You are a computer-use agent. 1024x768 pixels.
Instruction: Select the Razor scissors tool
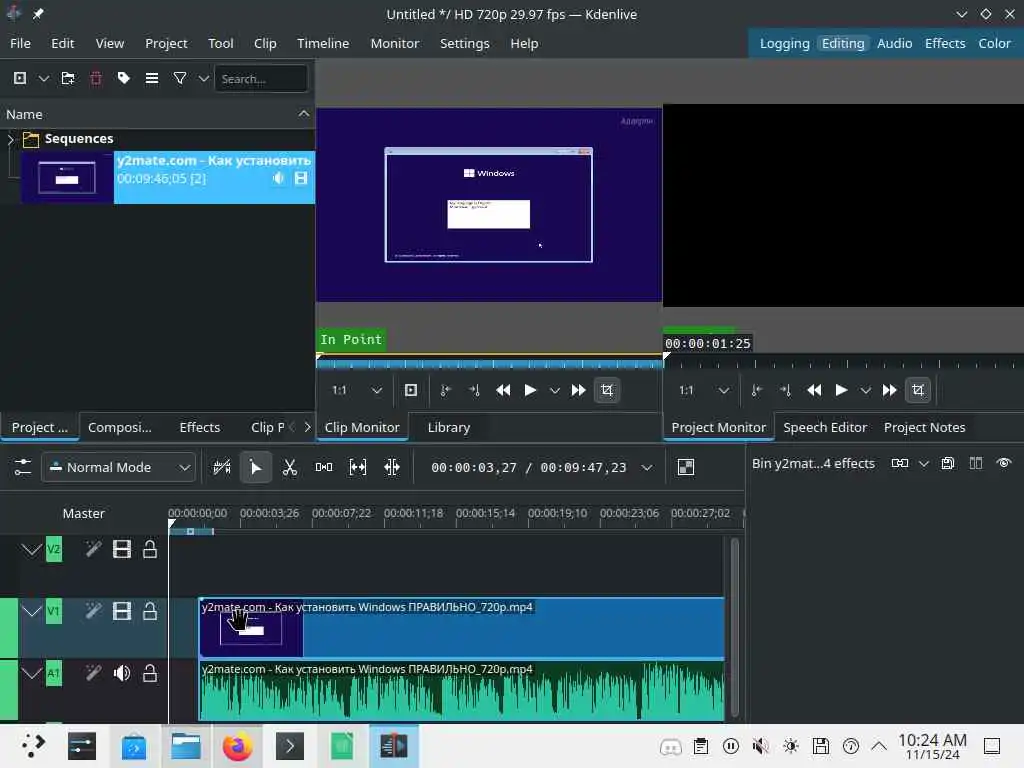[289, 467]
